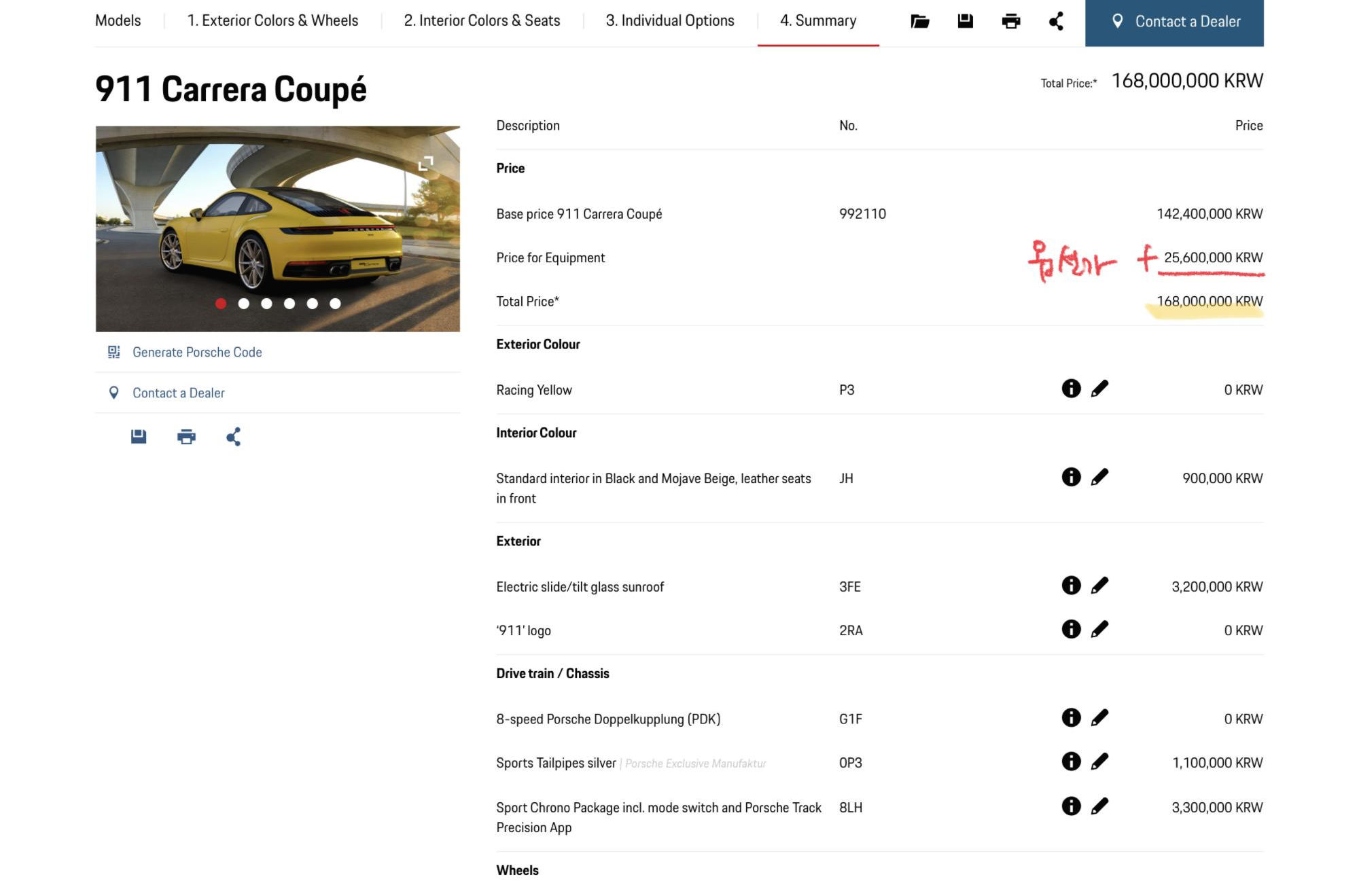Click the blue Contact a Dealer button
This screenshot has height=896, width=1359.
click(x=1173, y=22)
